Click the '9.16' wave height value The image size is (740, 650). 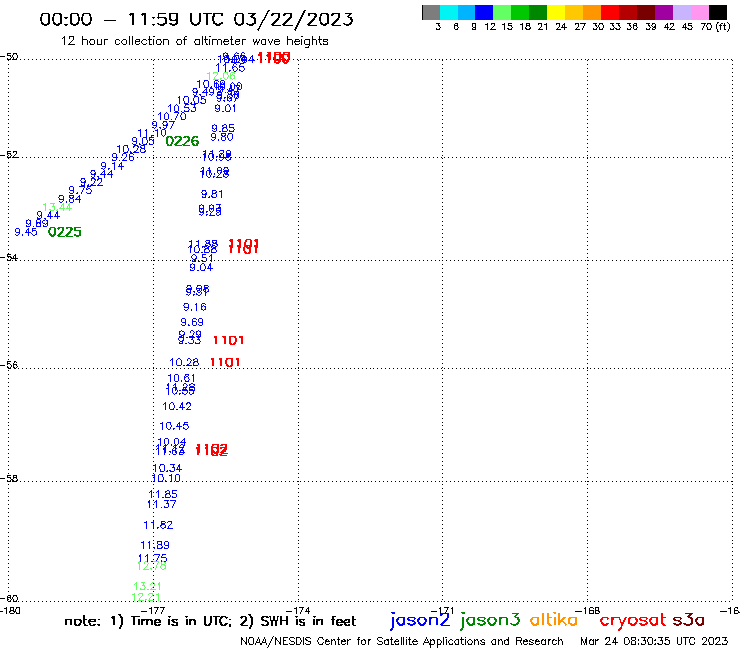coord(195,307)
